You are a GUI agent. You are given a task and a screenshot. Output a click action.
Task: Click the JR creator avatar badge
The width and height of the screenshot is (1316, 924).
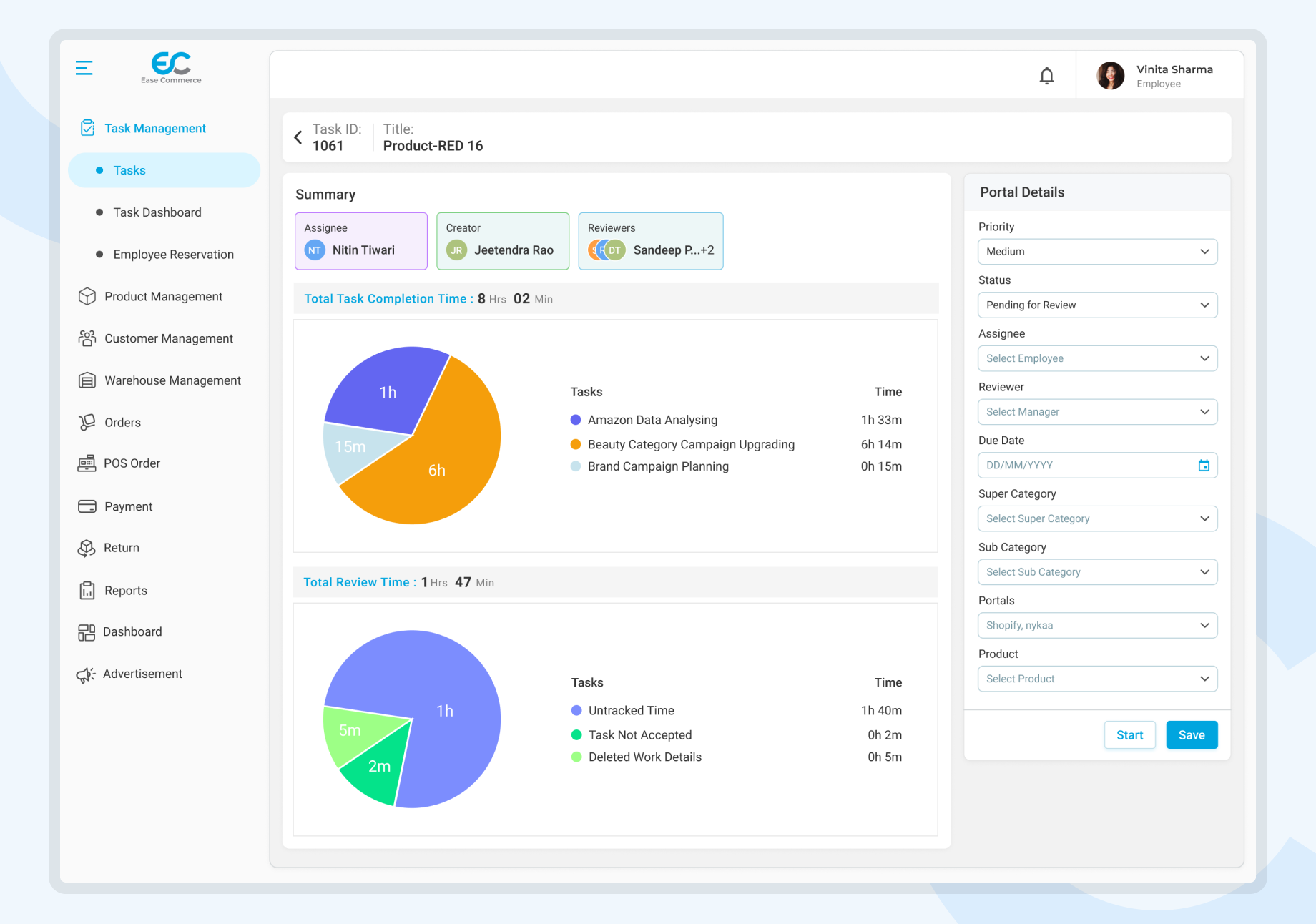click(456, 250)
